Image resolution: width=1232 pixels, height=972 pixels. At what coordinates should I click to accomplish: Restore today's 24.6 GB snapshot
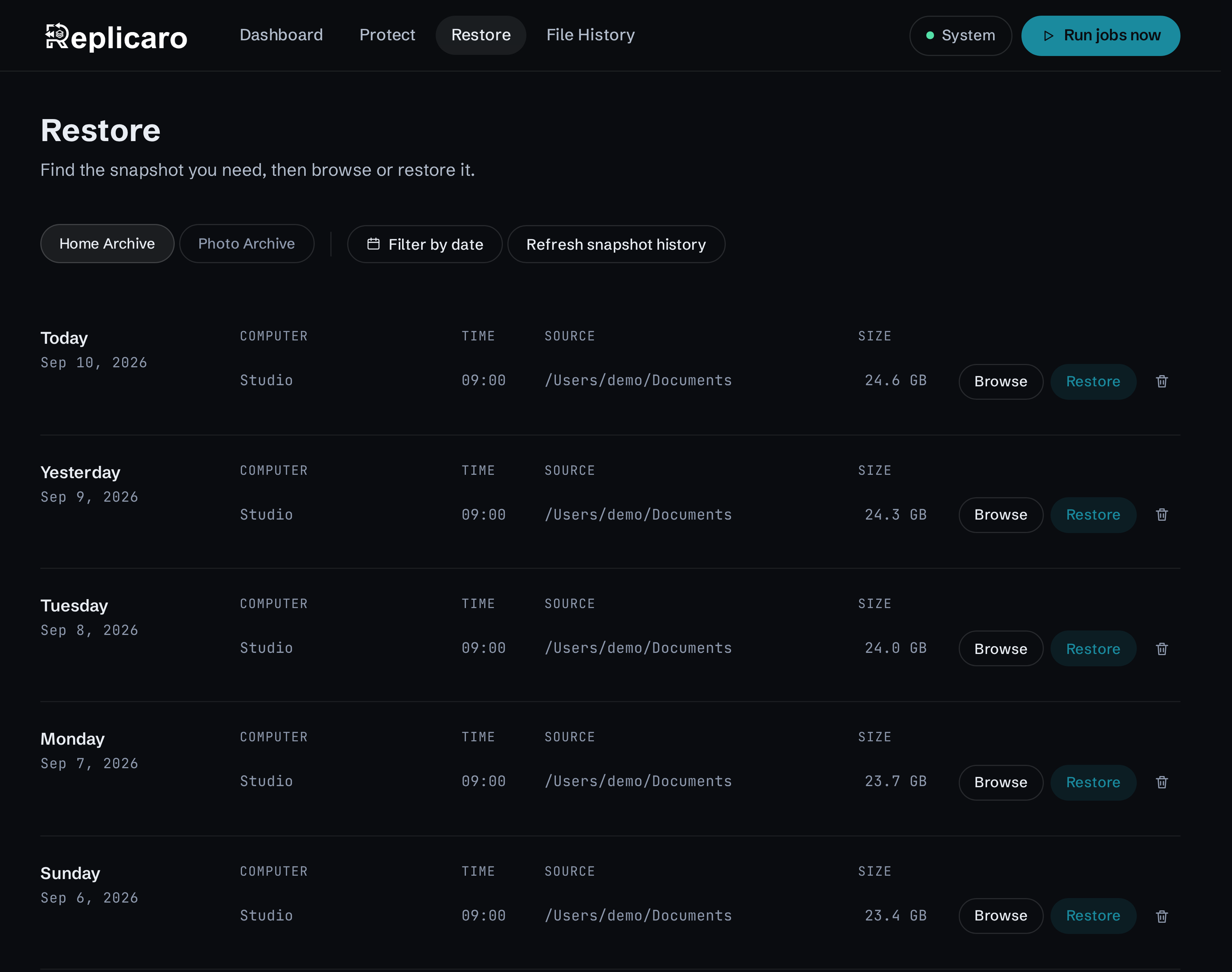pyautogui.click(x=1093, y=382)
